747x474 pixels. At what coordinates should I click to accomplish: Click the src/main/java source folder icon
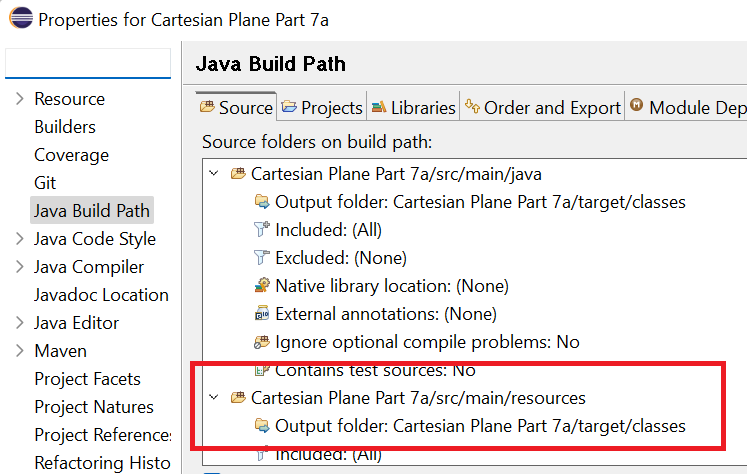[238, 174]
